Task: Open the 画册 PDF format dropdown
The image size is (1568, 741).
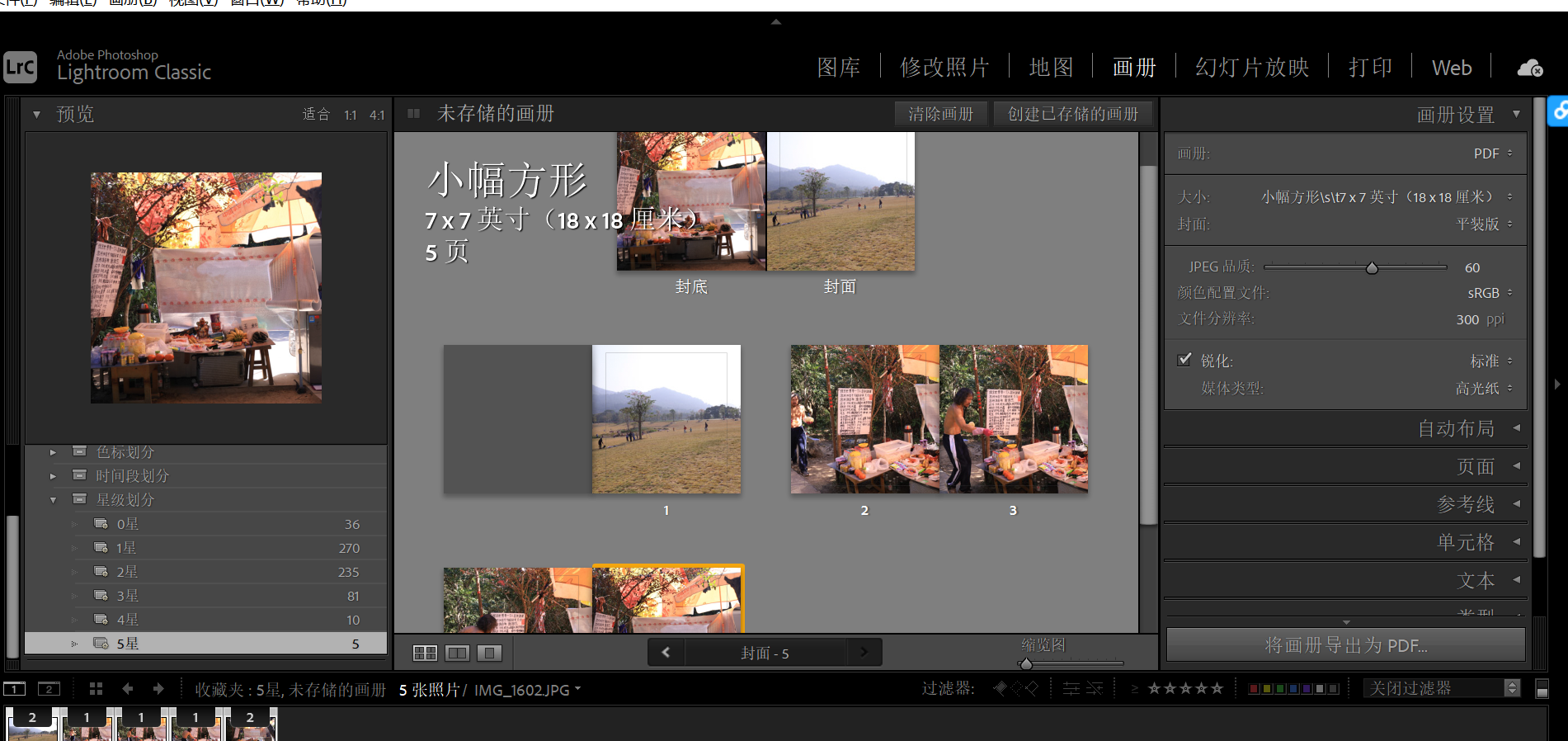Action: (x=1493, y=153)
